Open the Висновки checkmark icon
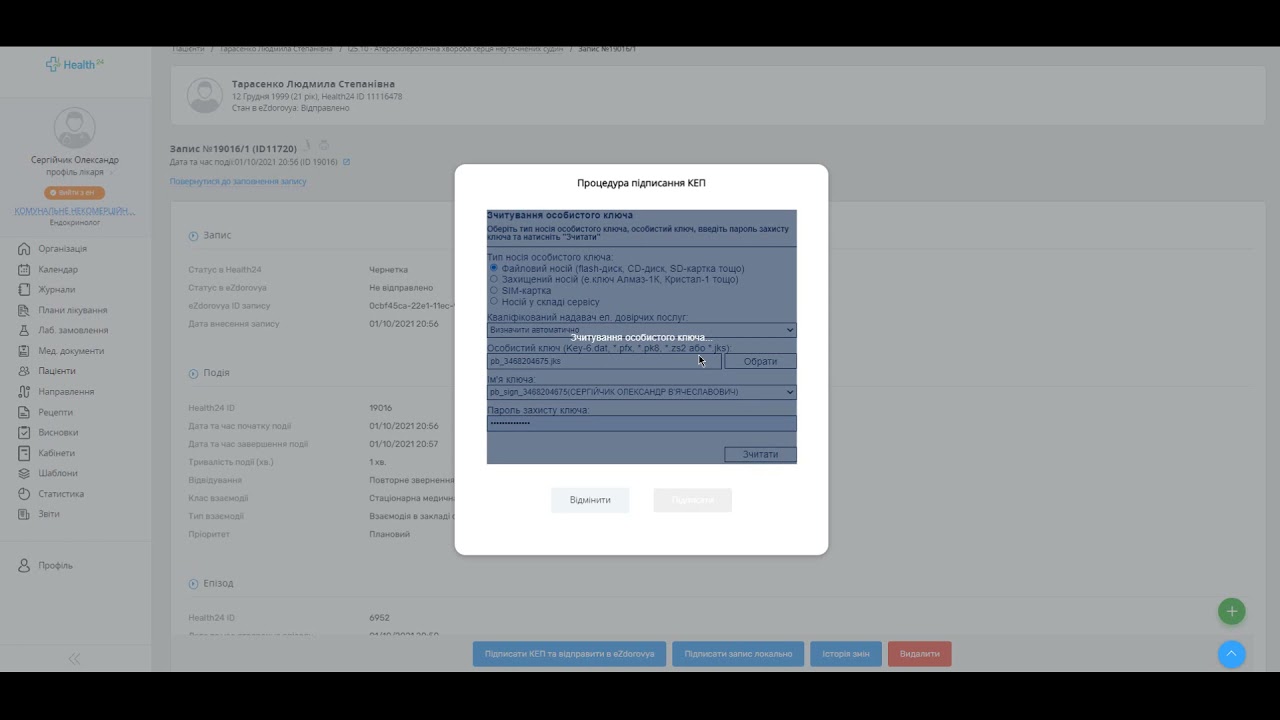Viewport: 1280px width, 720px height. [24, 433]
